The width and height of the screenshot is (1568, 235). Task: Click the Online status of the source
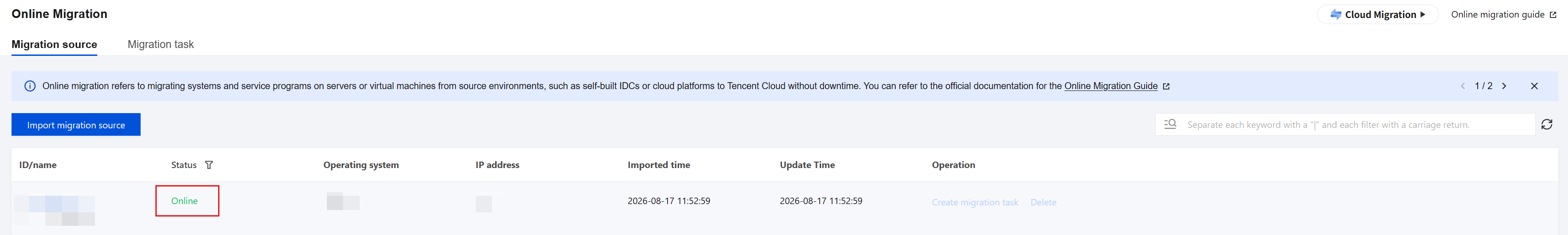tap(184, 201)
